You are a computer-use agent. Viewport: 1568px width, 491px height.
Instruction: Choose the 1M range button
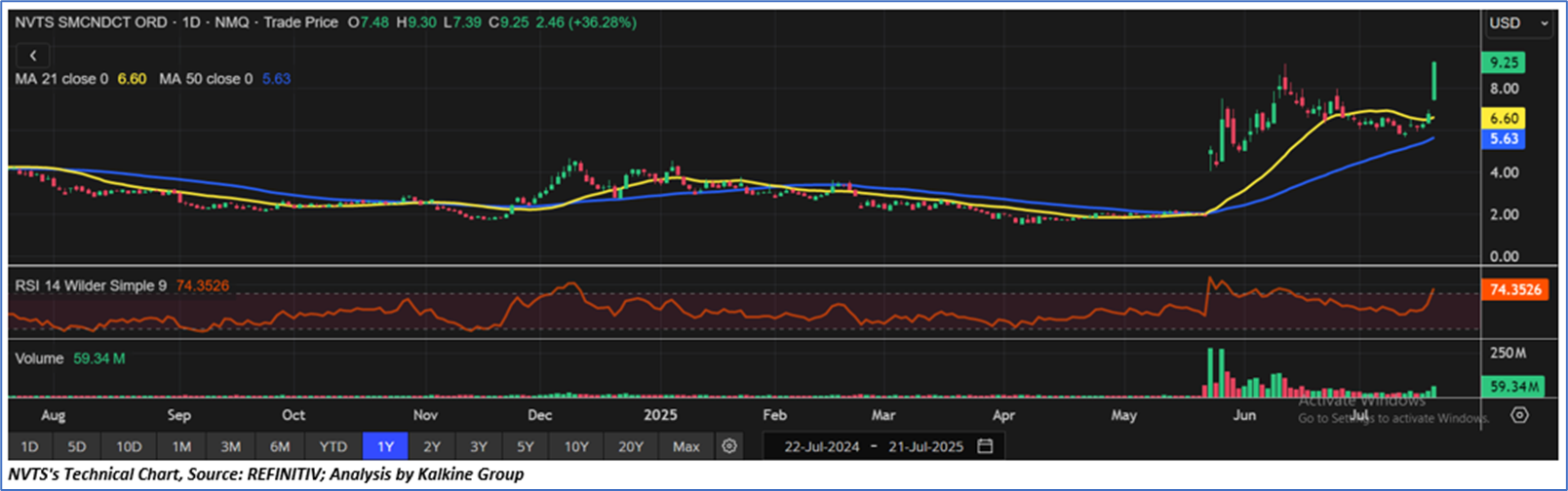[181, 446]
